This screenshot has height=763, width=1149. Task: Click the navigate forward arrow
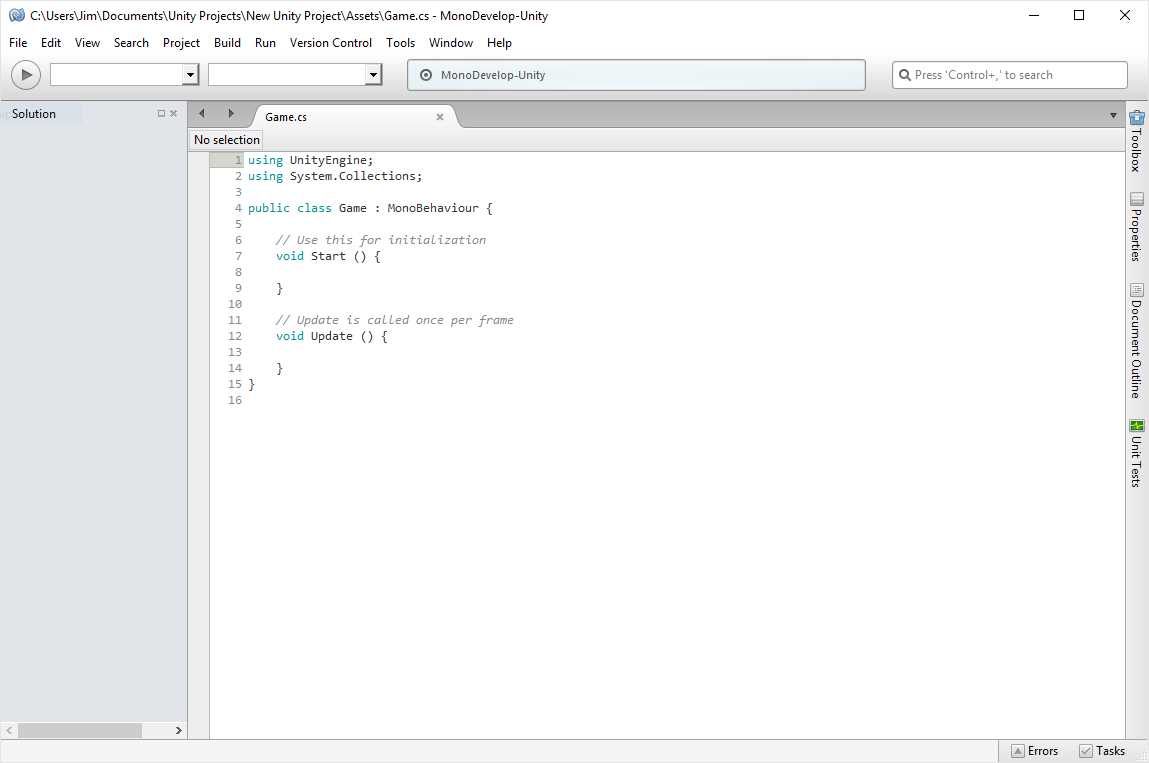click(x=231, y=114)
